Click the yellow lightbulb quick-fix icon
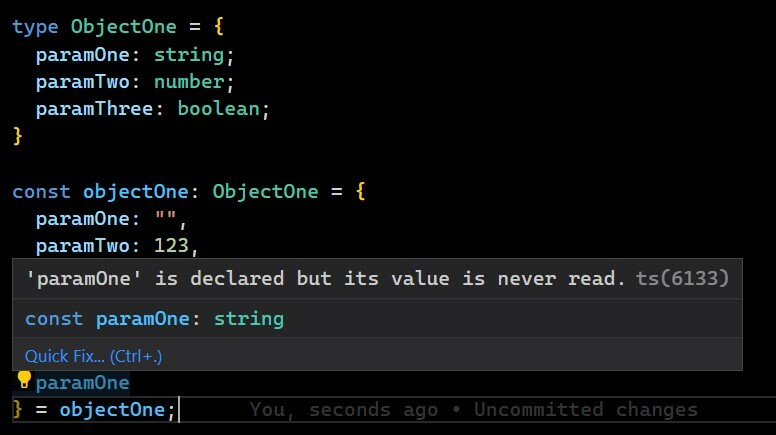This screenshot has height=435, width=776. coord(24,380)
